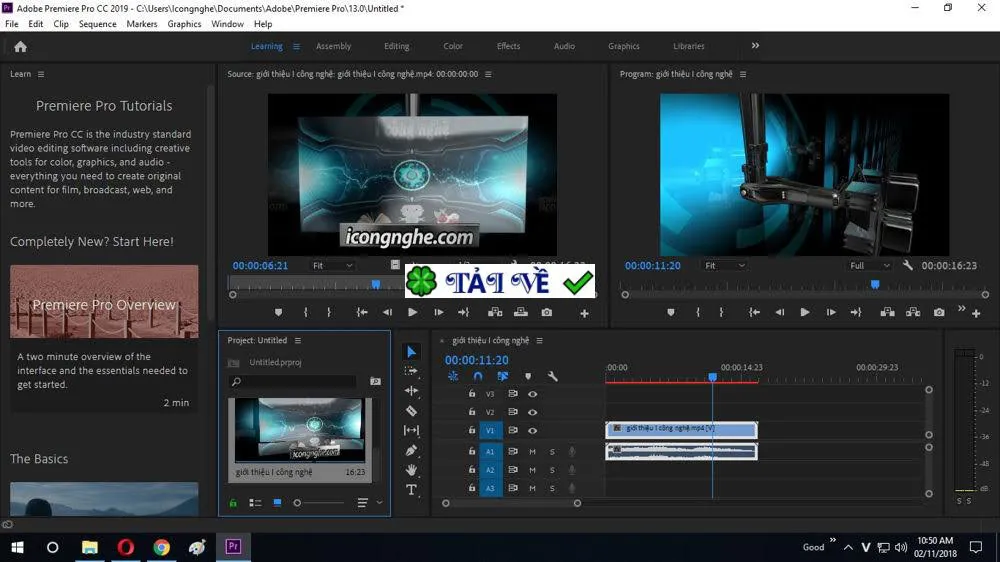1000x562 pixels.
Task: Open the File menu
Action: point(11,24)
